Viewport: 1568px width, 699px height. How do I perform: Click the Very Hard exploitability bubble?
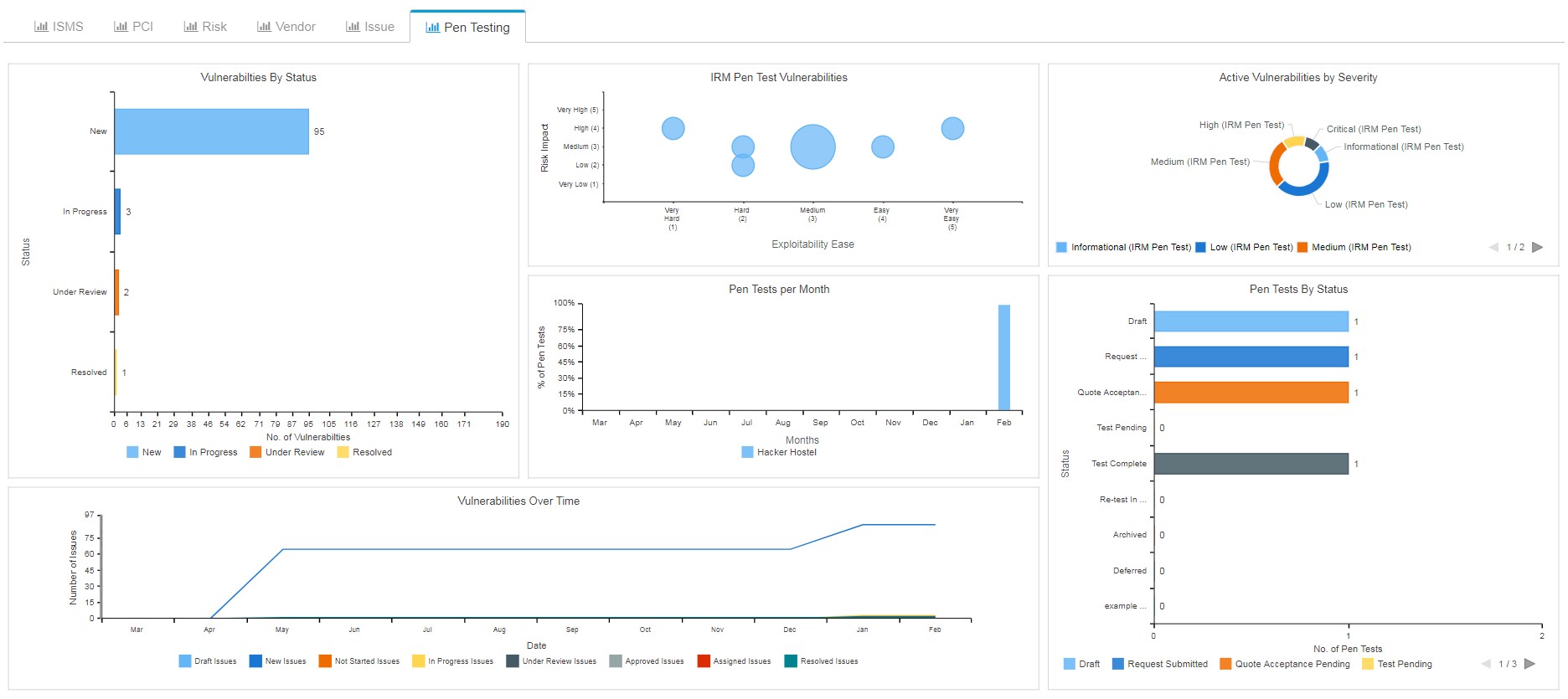(x=673, y=128)
